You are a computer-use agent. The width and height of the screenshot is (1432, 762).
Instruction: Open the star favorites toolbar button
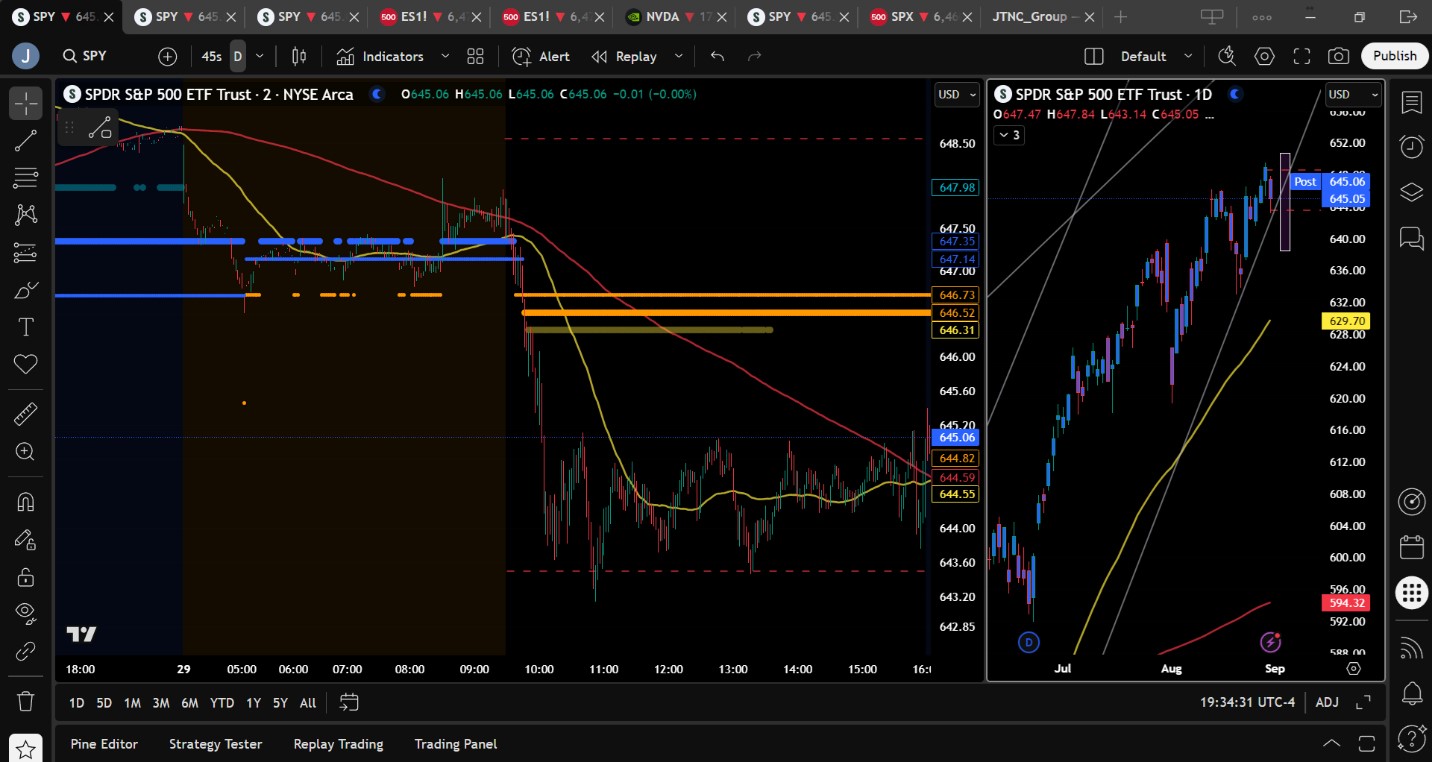pyautogui.click(x=26, y=747)
